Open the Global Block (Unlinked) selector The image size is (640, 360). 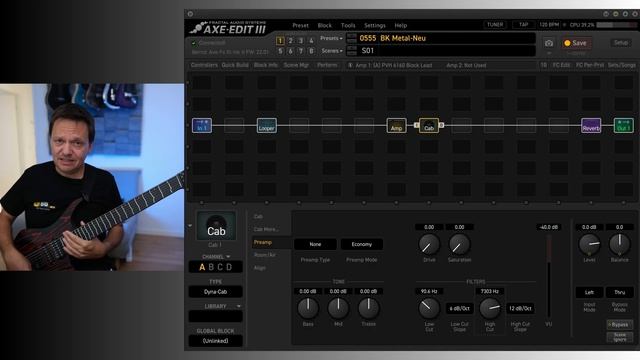tap(216, 341)
